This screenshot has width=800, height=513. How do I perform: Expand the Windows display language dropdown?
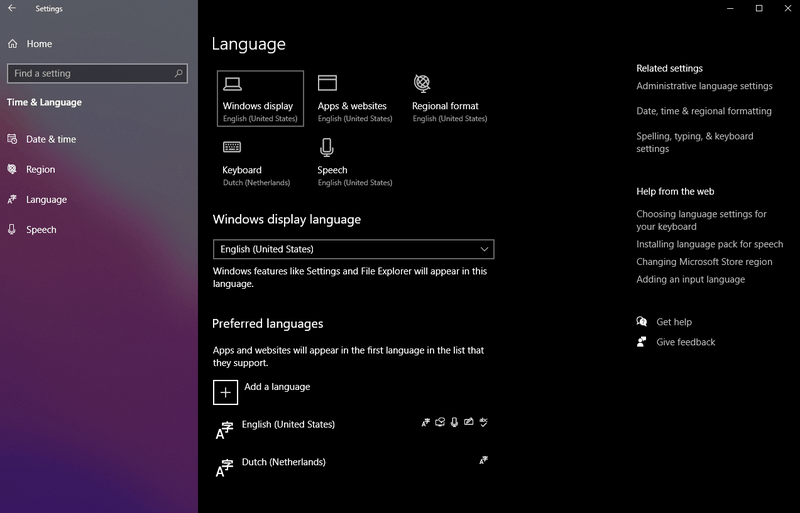point(354,249)
